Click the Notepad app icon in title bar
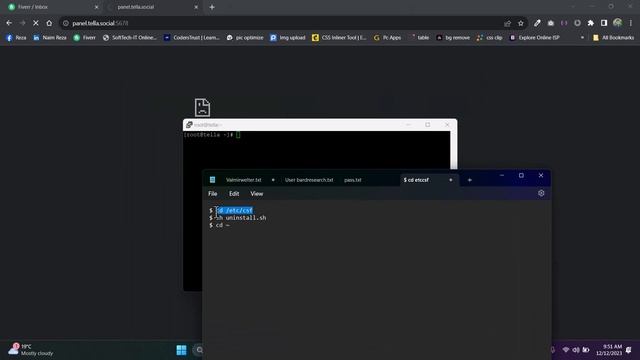 [x=212, y=180]
